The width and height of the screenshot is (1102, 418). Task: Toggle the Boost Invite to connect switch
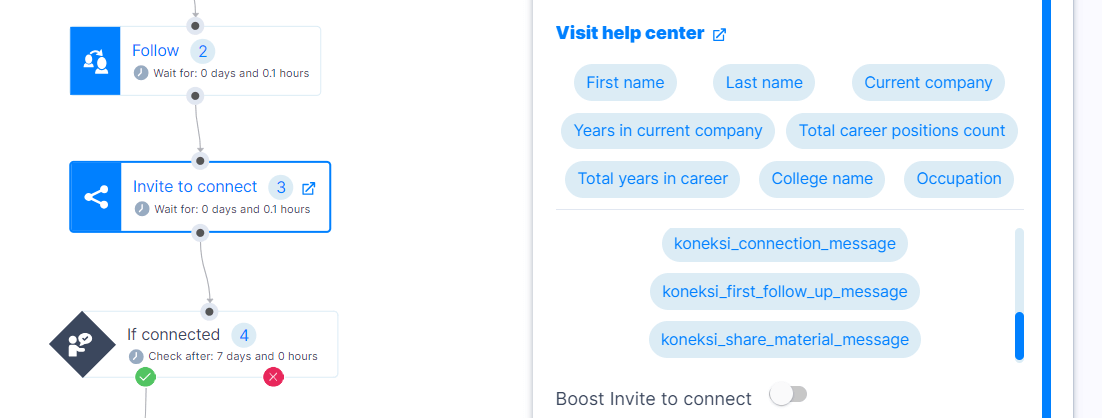click(x=789, y=394)
